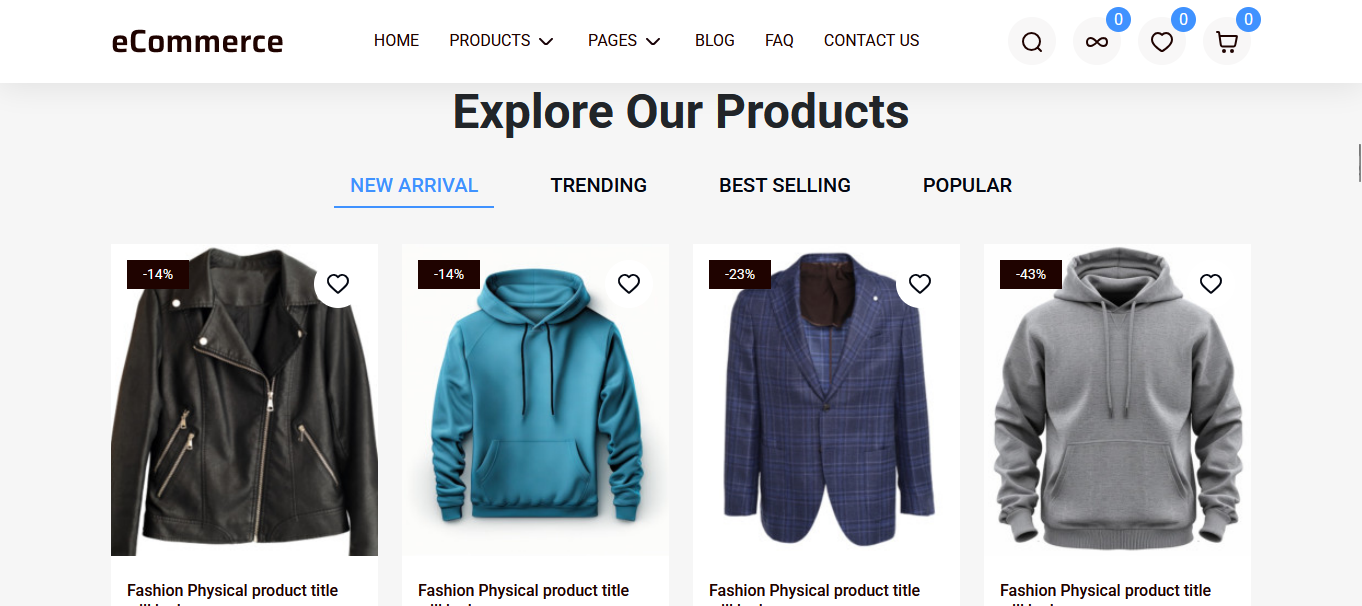Viewport: 1362px width, 606px height.
Task: Favorite the blue hoodie with heart icon
Action: pyautogui.click(x=629, y=283)
